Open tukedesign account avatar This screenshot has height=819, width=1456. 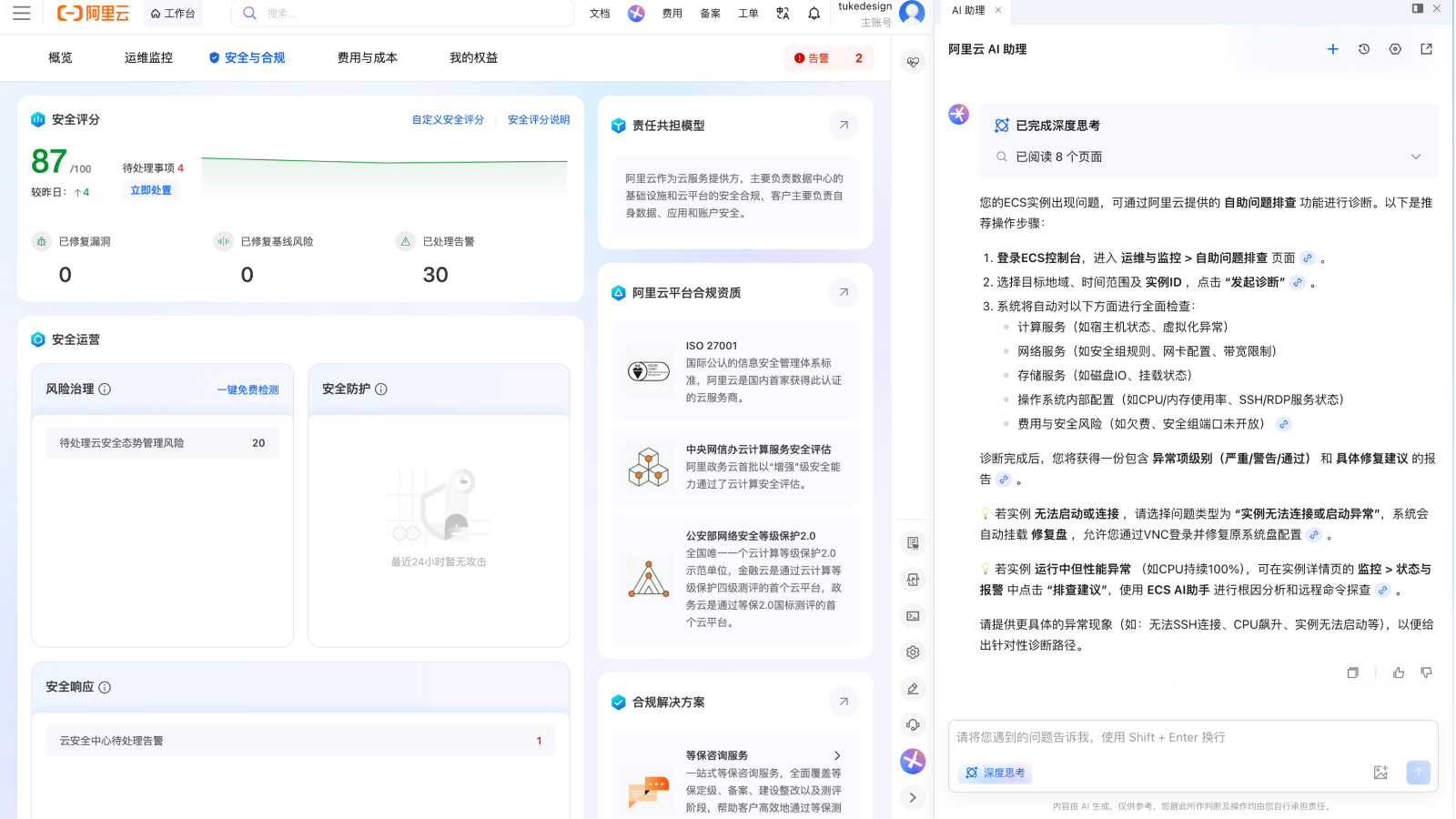[912, 12]
